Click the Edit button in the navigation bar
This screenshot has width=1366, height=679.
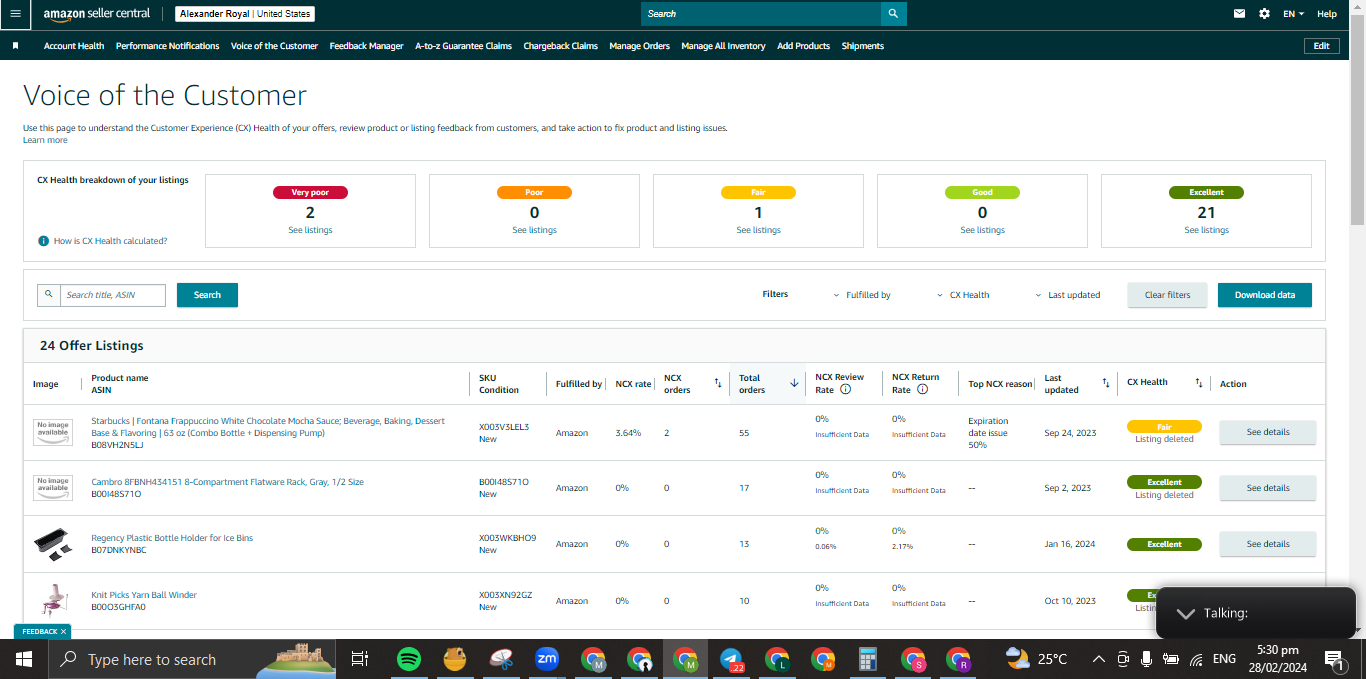(1321, 46)
